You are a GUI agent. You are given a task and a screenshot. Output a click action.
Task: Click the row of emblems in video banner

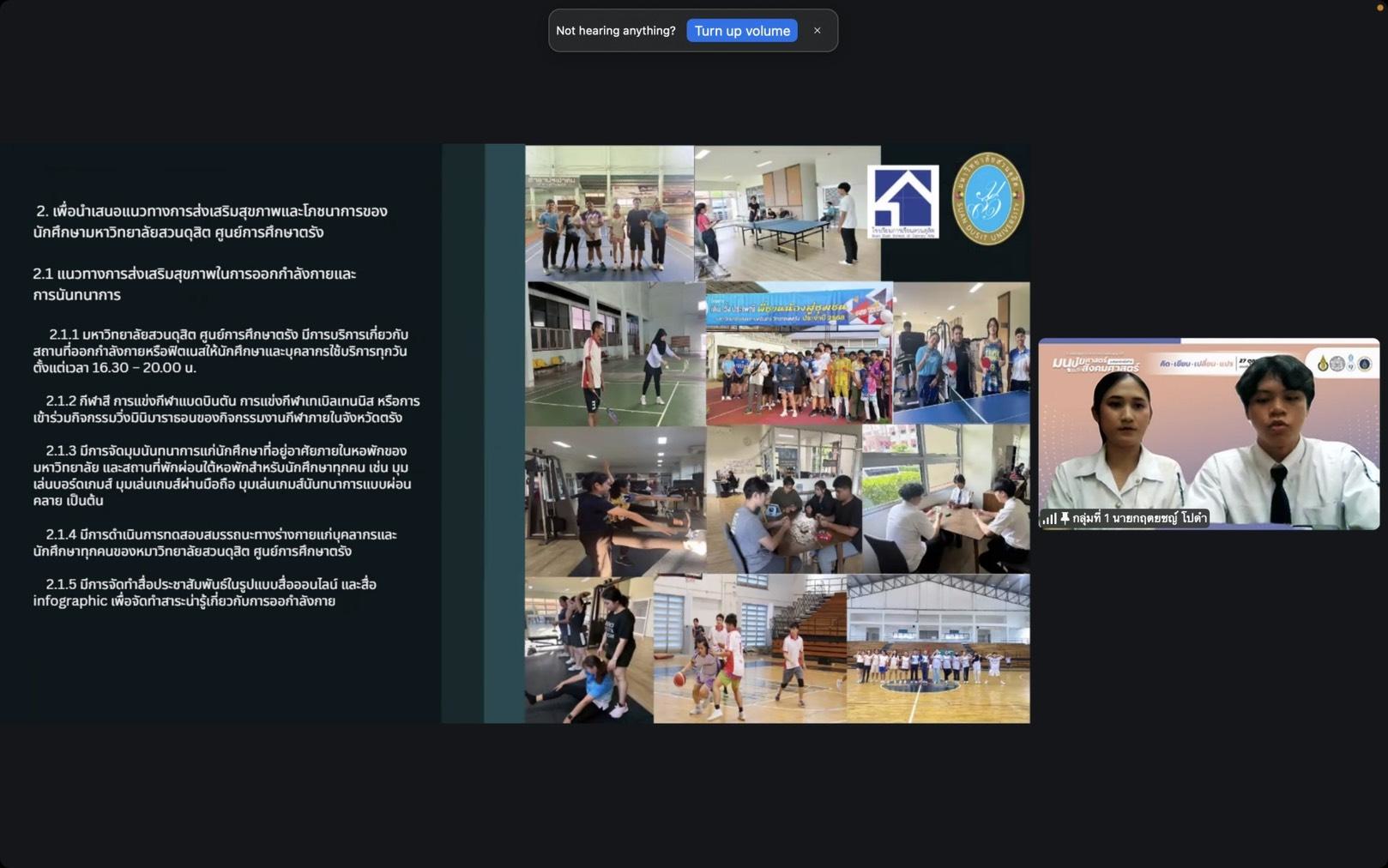[x=1343, y=364]
